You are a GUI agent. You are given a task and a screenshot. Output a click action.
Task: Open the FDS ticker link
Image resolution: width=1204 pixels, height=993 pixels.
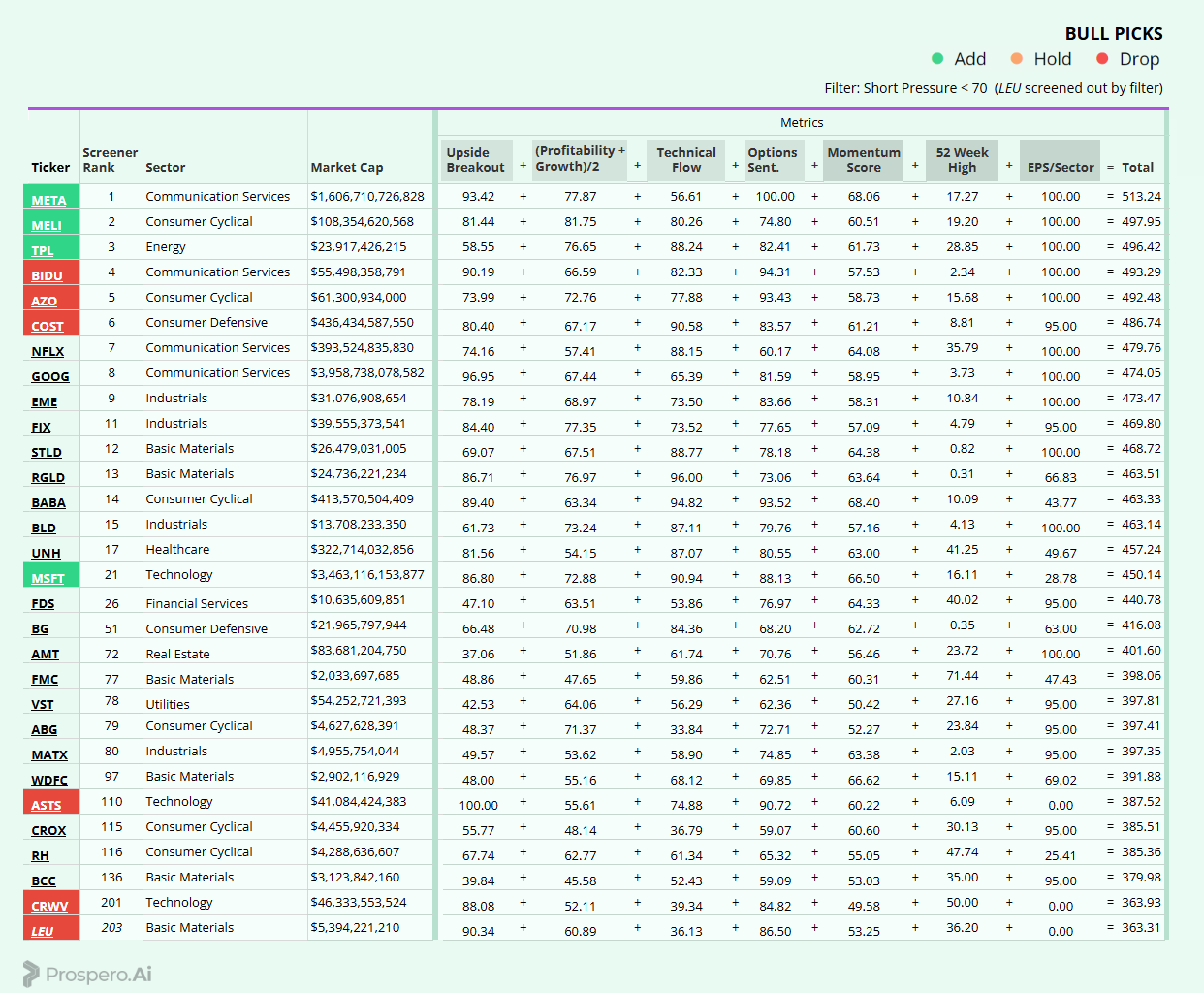click(43, 603)
